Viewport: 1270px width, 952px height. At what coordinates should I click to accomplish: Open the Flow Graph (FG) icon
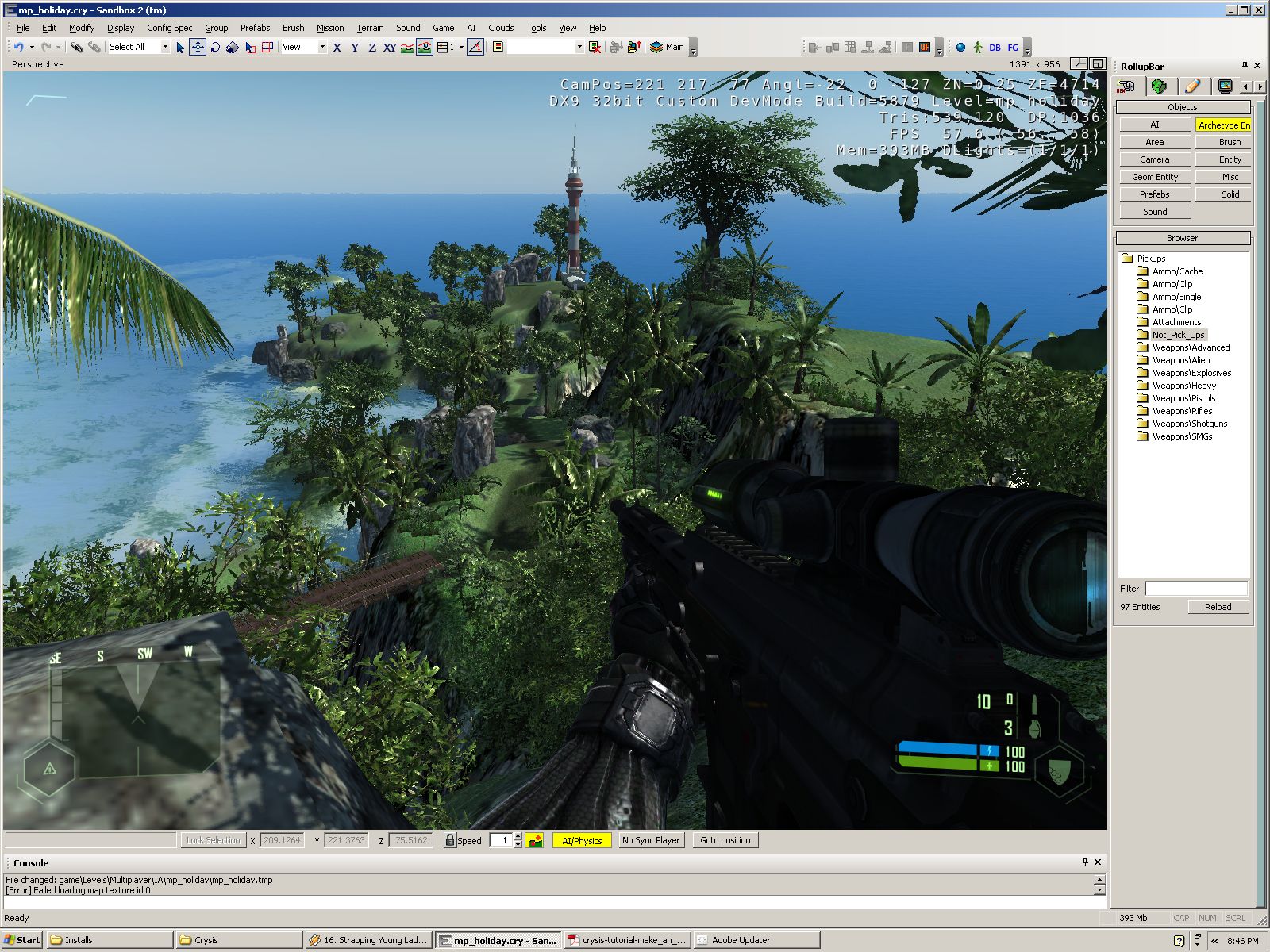point(1013,48)
